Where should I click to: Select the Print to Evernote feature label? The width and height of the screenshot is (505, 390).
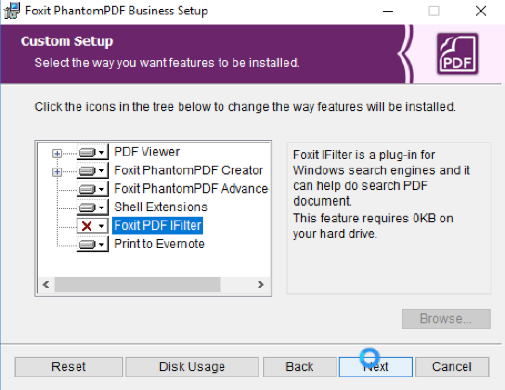tap(159, 244)
